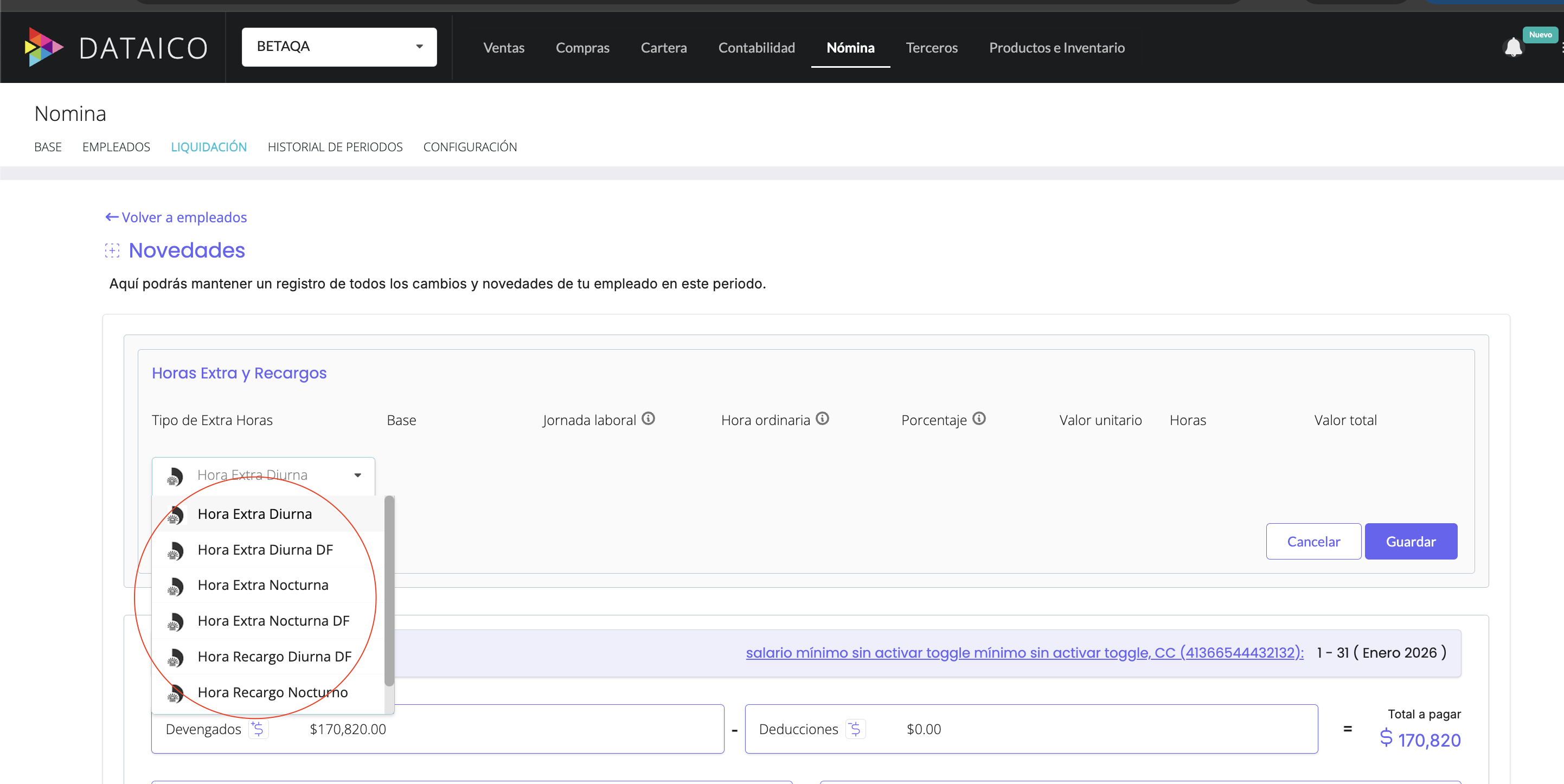The width and height of the screenshot is (1564, 784).
Task: Click the Devengados $170,820.00 field
Action: point(437,729)
